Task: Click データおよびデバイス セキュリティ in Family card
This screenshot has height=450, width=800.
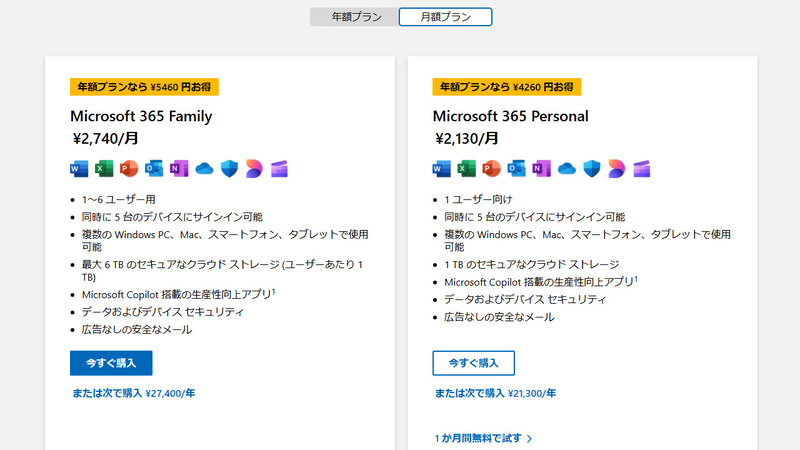Action: click(163, 312)
